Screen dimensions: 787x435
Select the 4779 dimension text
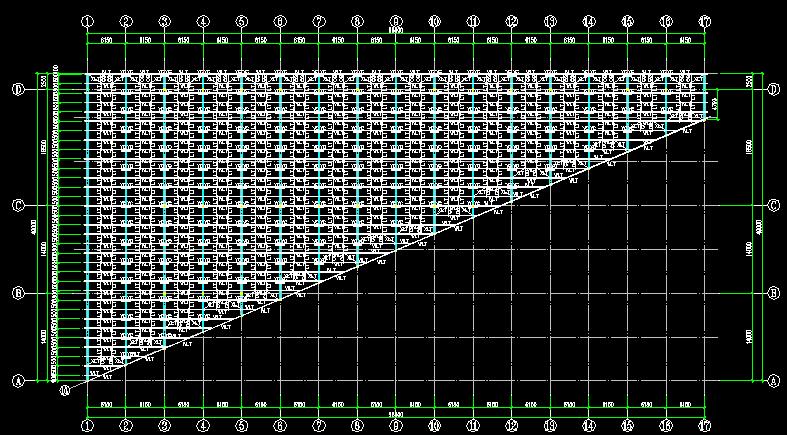[x=715, y=104]
